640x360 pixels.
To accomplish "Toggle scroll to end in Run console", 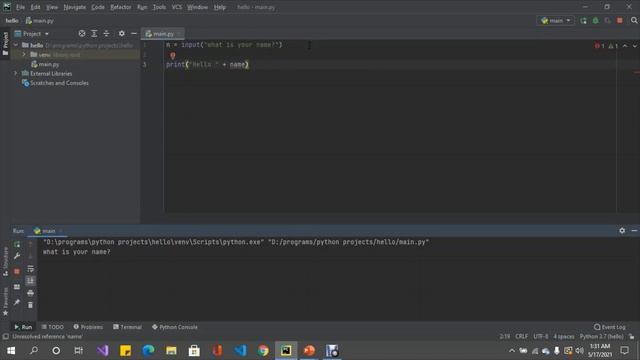I will 31,280.
